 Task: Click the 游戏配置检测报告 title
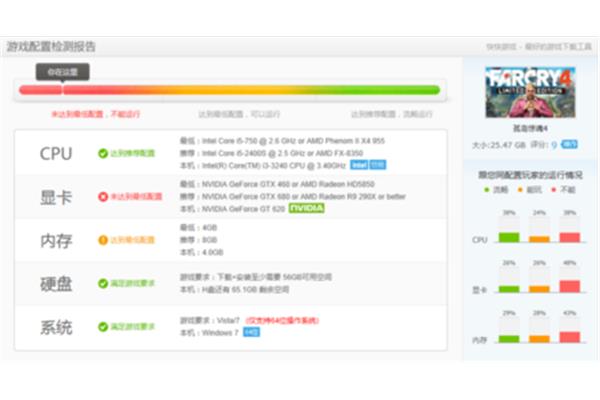(51, 47)
